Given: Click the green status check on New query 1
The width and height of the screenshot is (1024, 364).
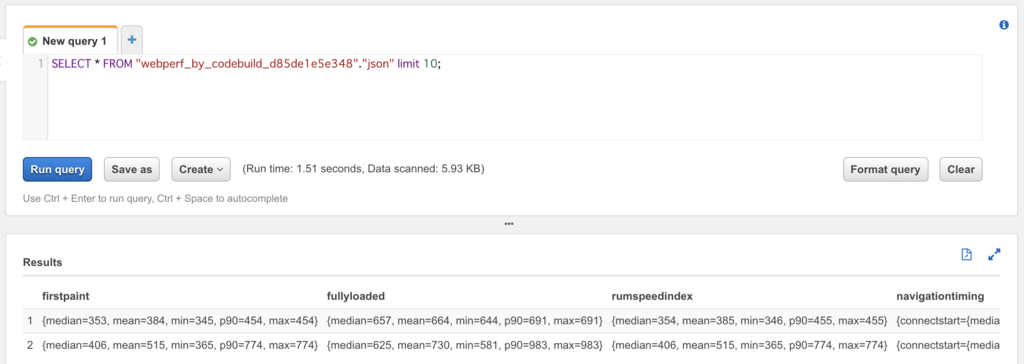Looking at the screenshot, I should [33, 41].
